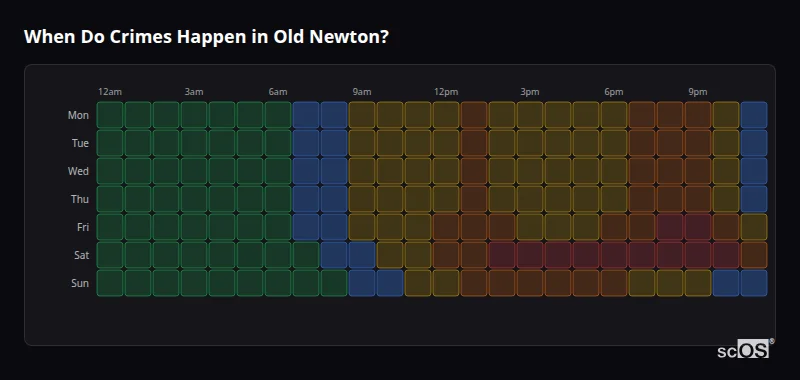Click the Saturday 9am blue cell
800x380 pixels.
pos(362,255)
